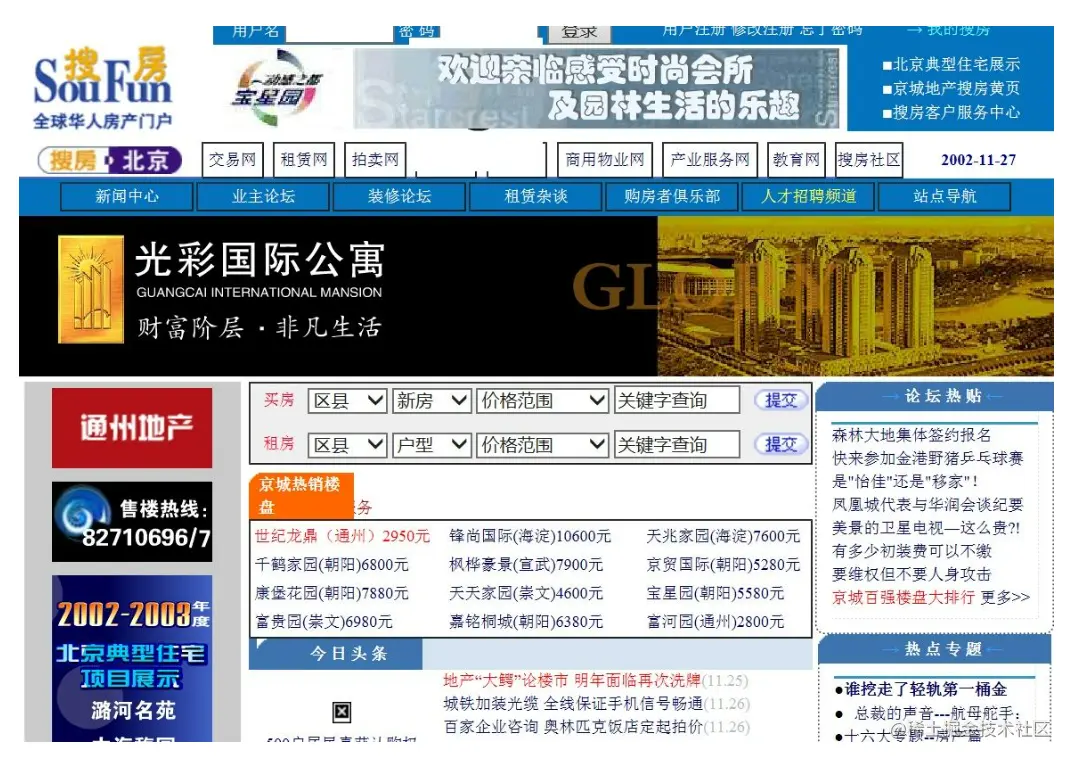The image size is (1072, 761).
Task: Open 天天家园(崇文)4600元 listing
Action: point(526,593)
